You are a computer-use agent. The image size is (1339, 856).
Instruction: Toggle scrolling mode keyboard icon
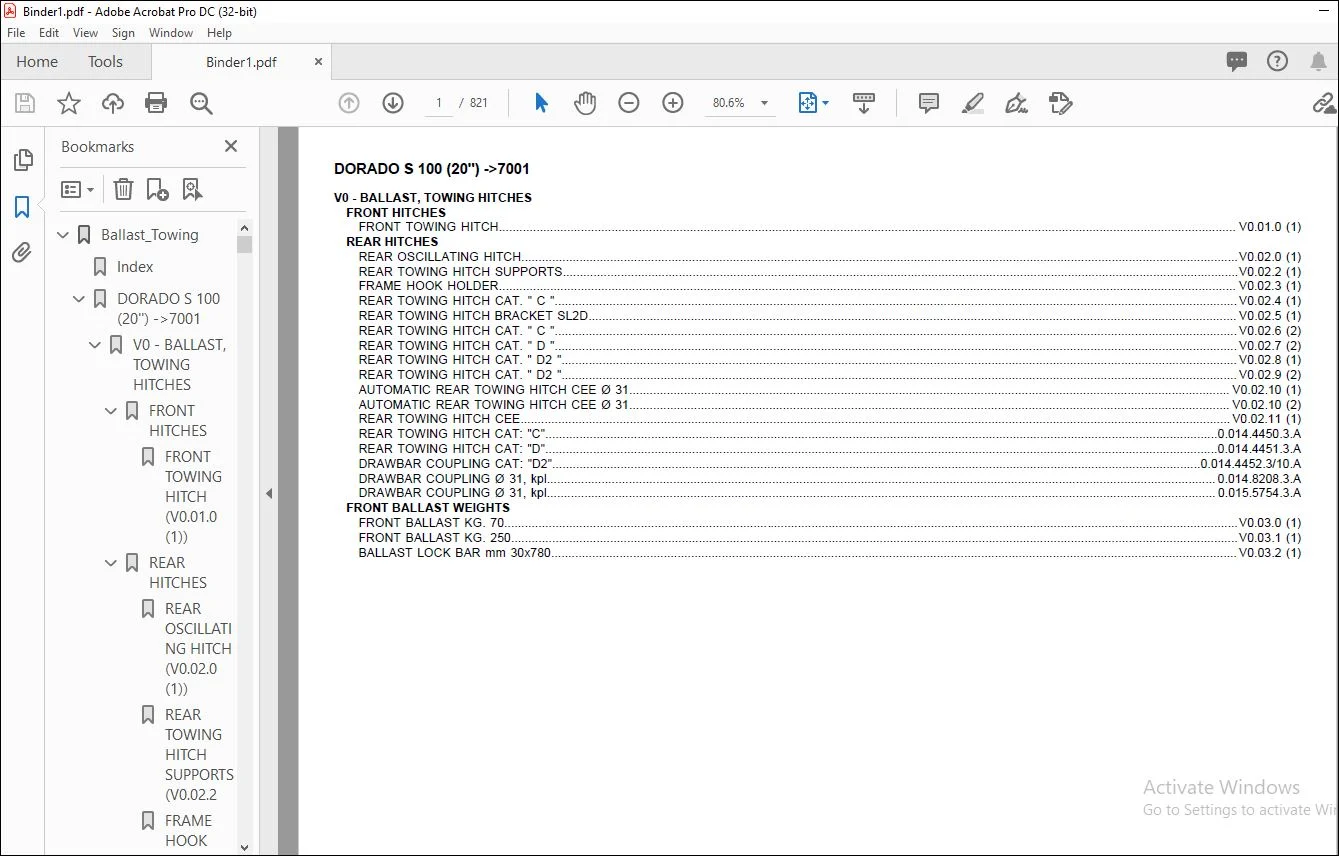point(864,103)
